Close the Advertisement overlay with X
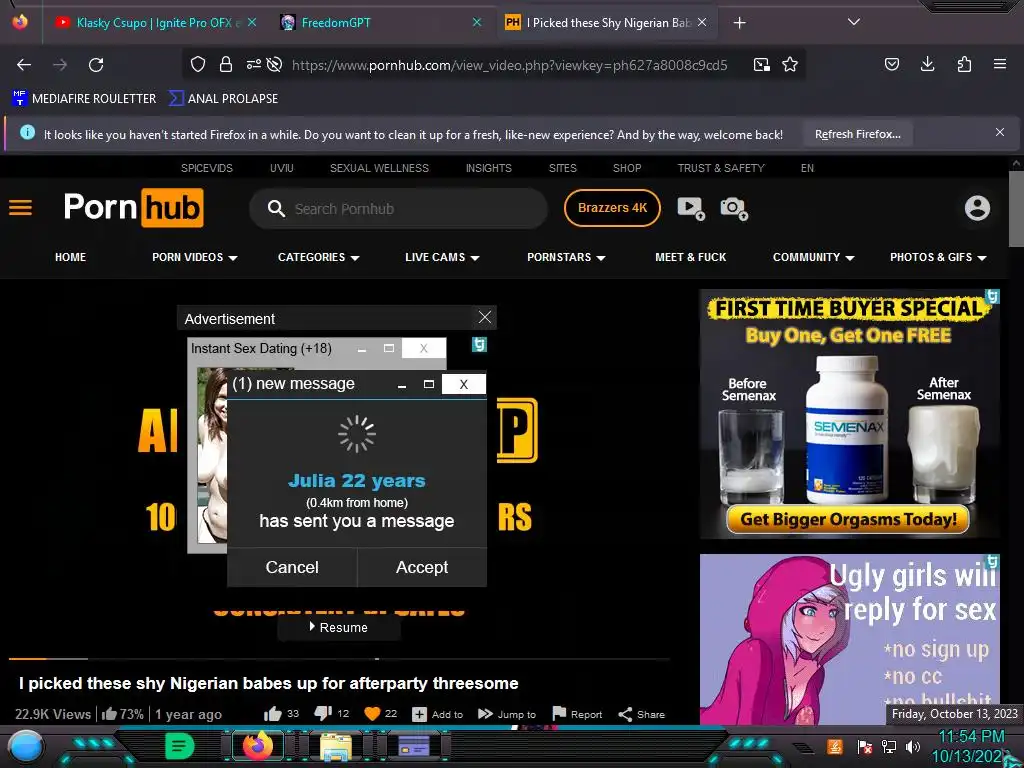The image size is (1024, 768). (485, 317)
